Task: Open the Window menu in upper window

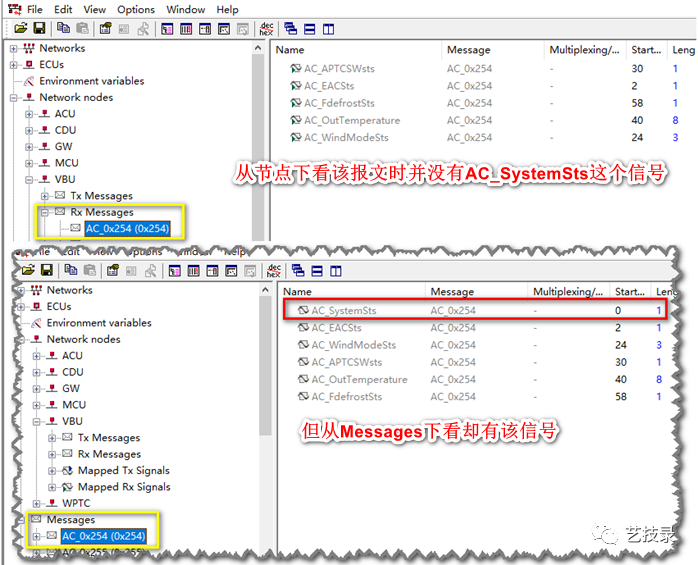Action: click(x=186, y=9)
